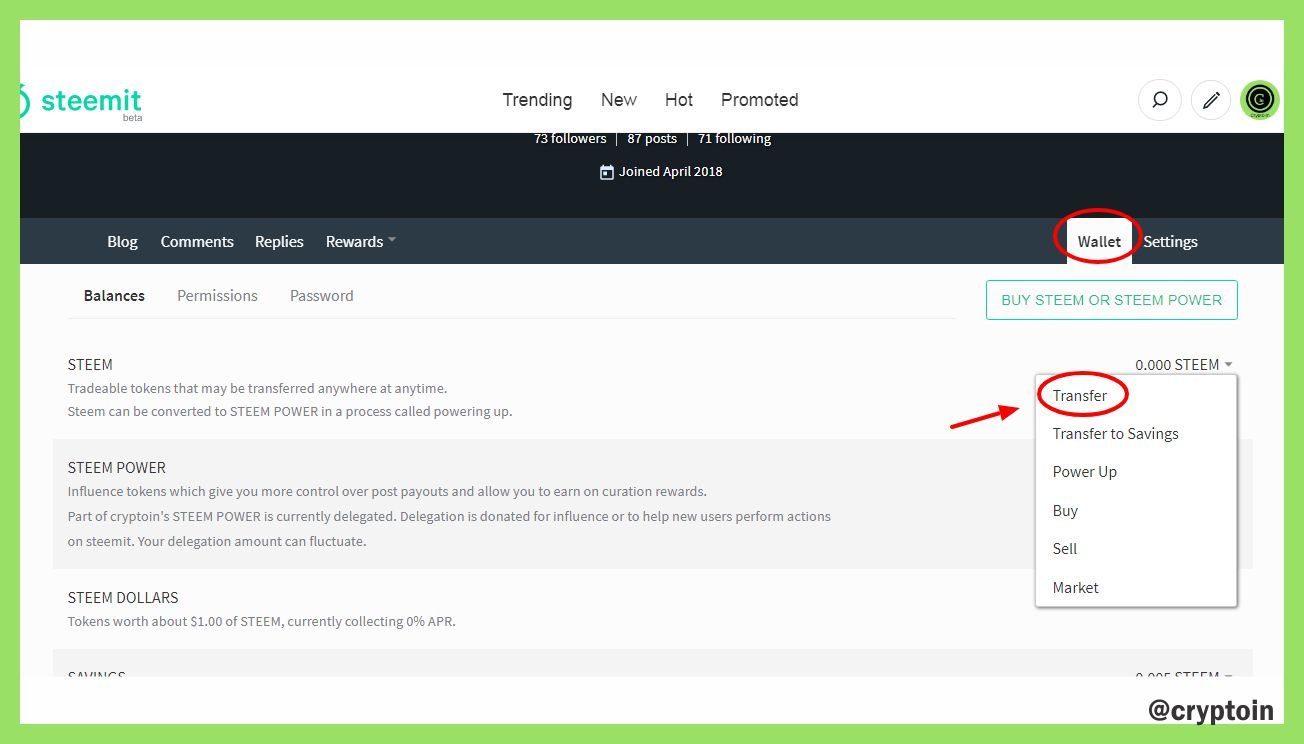Image resolution: width=1304 pixels, height=744 pixels.
Task: Open the search magnifier icon
Action: click(x=1160, y=100)
